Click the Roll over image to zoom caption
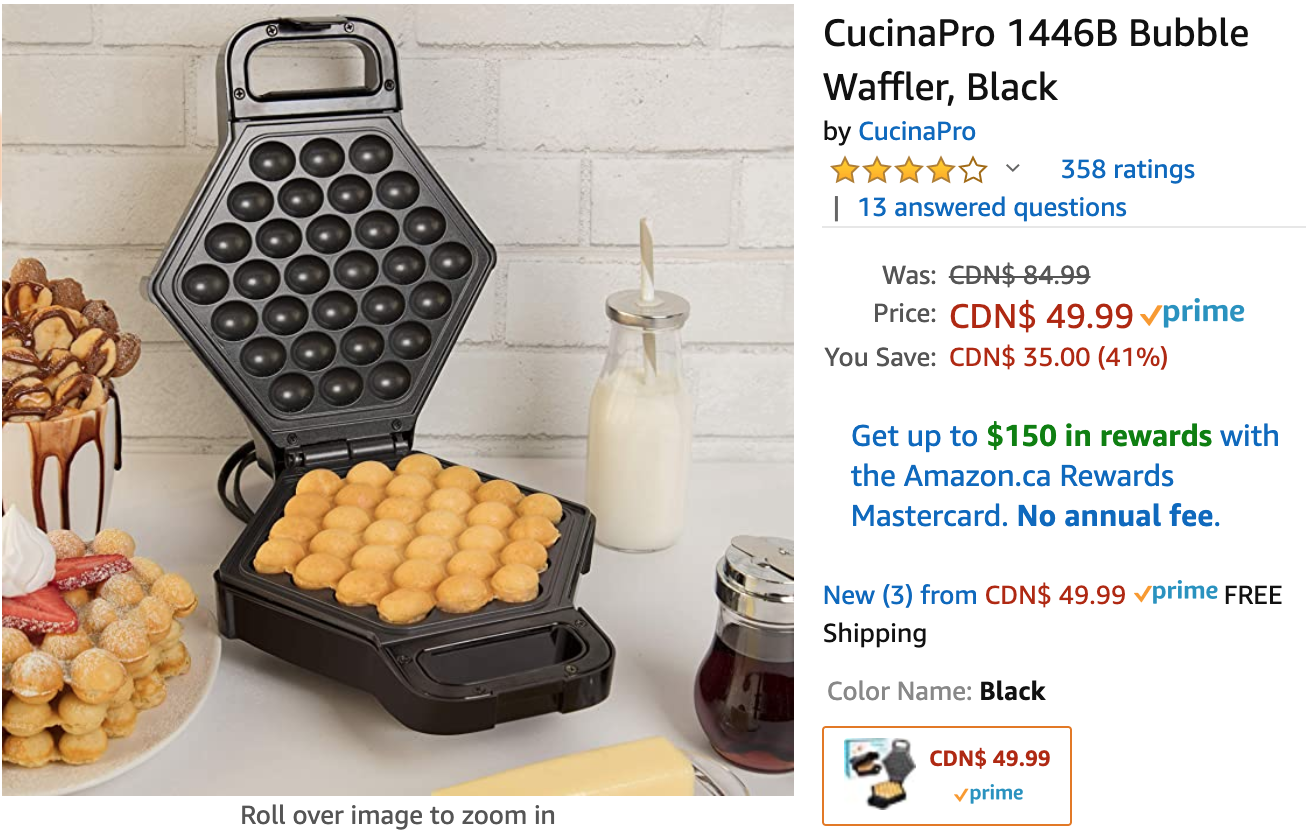Screen dimensions: 1306x834 [397, 815]
